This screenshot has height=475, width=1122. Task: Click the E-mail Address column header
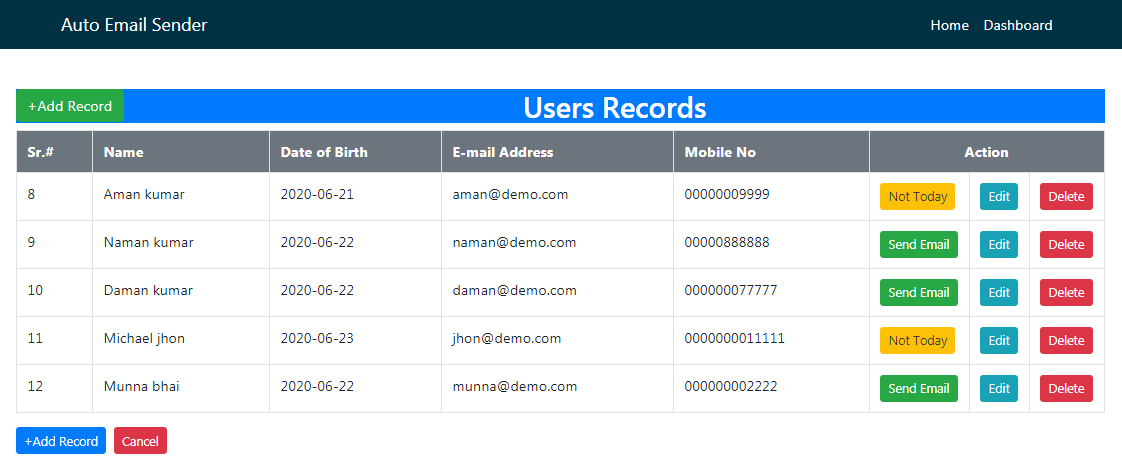click(x=557, y=152)
